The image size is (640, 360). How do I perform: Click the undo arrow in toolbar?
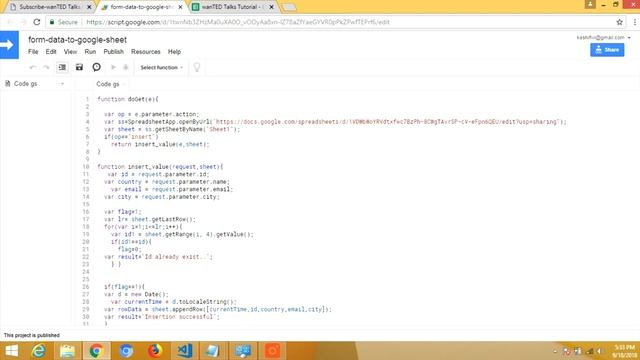point(33,67)
